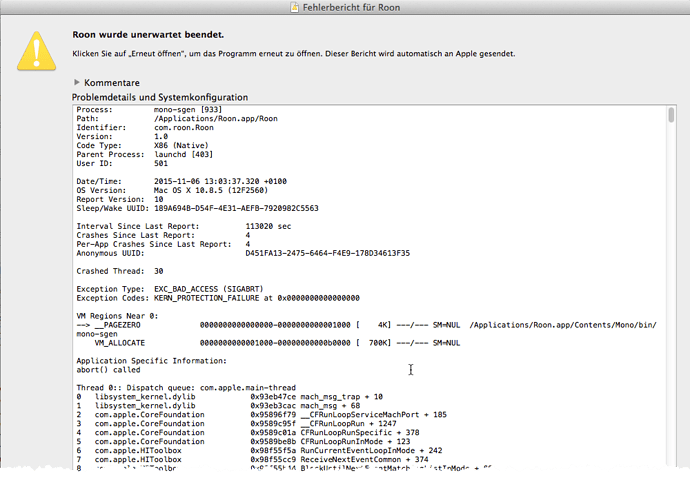Click 'Thread 0:: Dispatch queue: com.apple.main-thread'
Viewport: 690px width, 489px height.
(186, 388)
